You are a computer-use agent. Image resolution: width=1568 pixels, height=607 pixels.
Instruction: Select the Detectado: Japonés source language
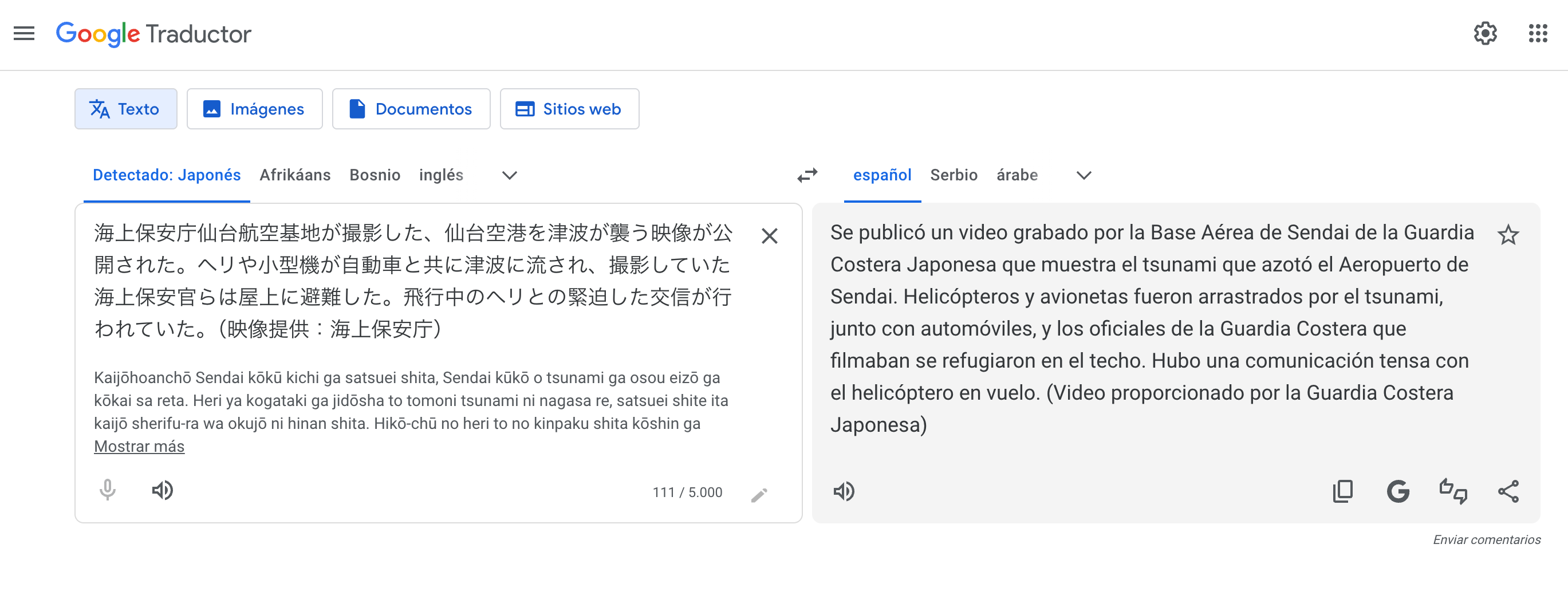tap(167, 175)
